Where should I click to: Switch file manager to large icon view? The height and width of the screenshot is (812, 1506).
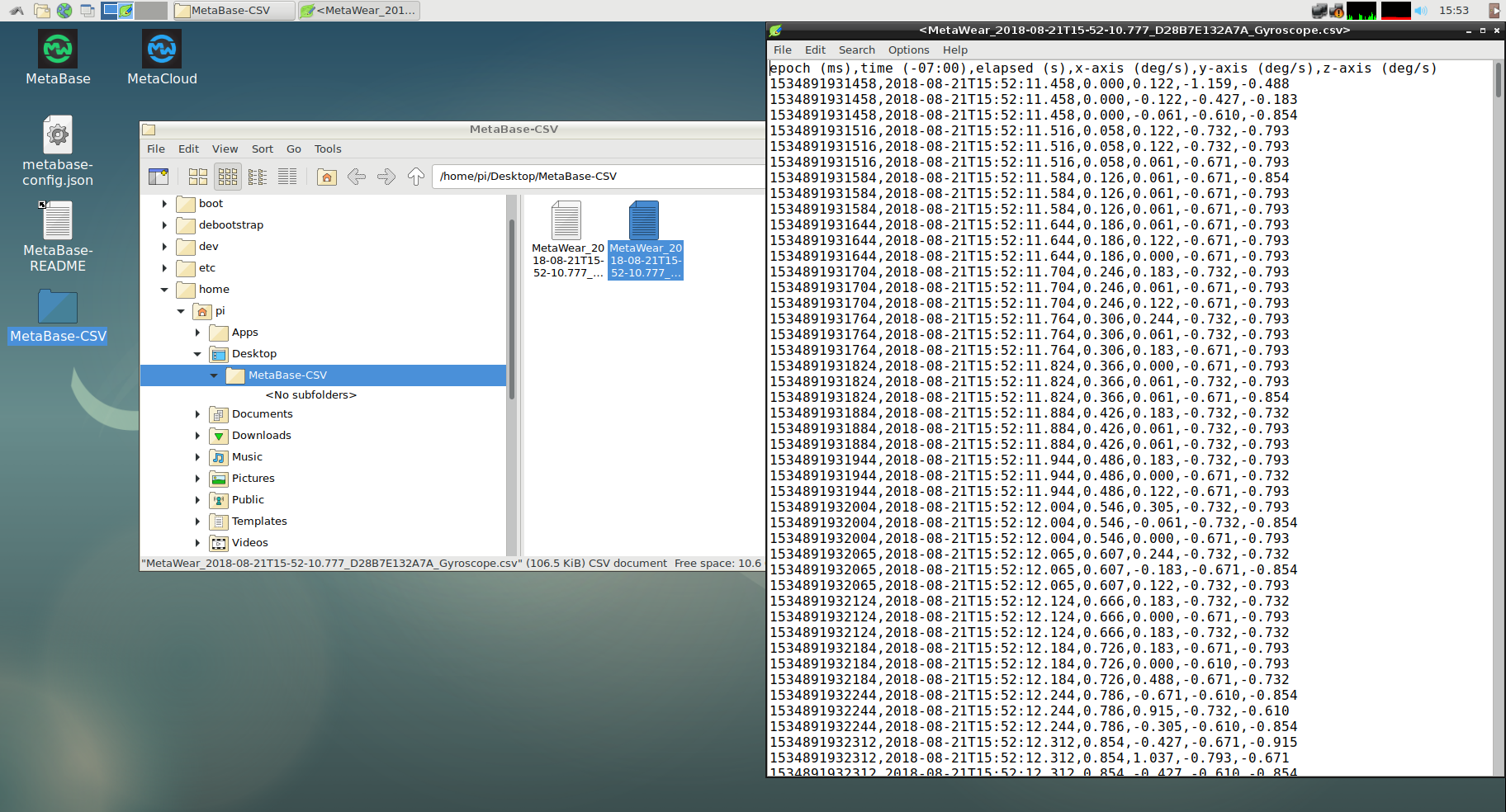[198, 177]
